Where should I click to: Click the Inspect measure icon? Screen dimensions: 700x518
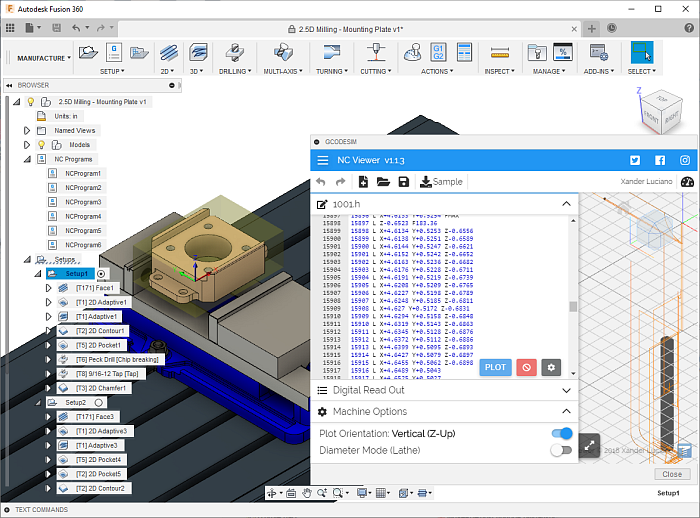tap(500, 53)
